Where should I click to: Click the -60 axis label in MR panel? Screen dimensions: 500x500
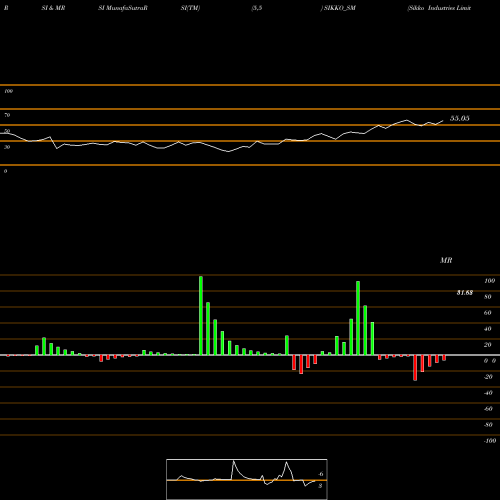(488, 409)
